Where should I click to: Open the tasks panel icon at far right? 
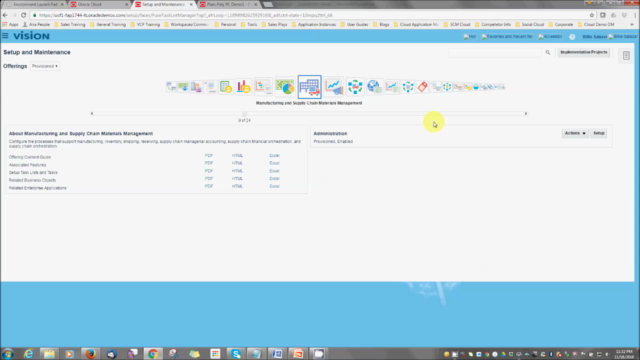pos(626,56)
